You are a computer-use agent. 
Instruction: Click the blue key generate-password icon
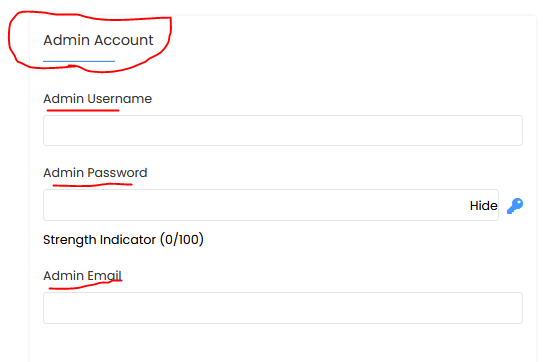tap(515, 206)
